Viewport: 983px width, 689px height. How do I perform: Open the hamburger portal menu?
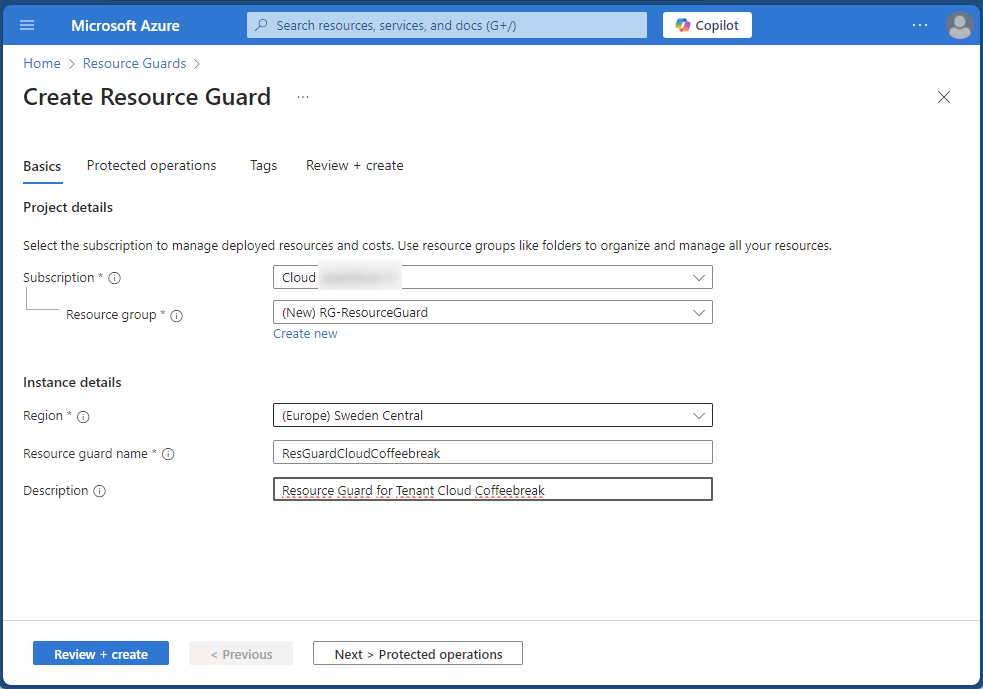pyautogui.click(x=27, y=25)
